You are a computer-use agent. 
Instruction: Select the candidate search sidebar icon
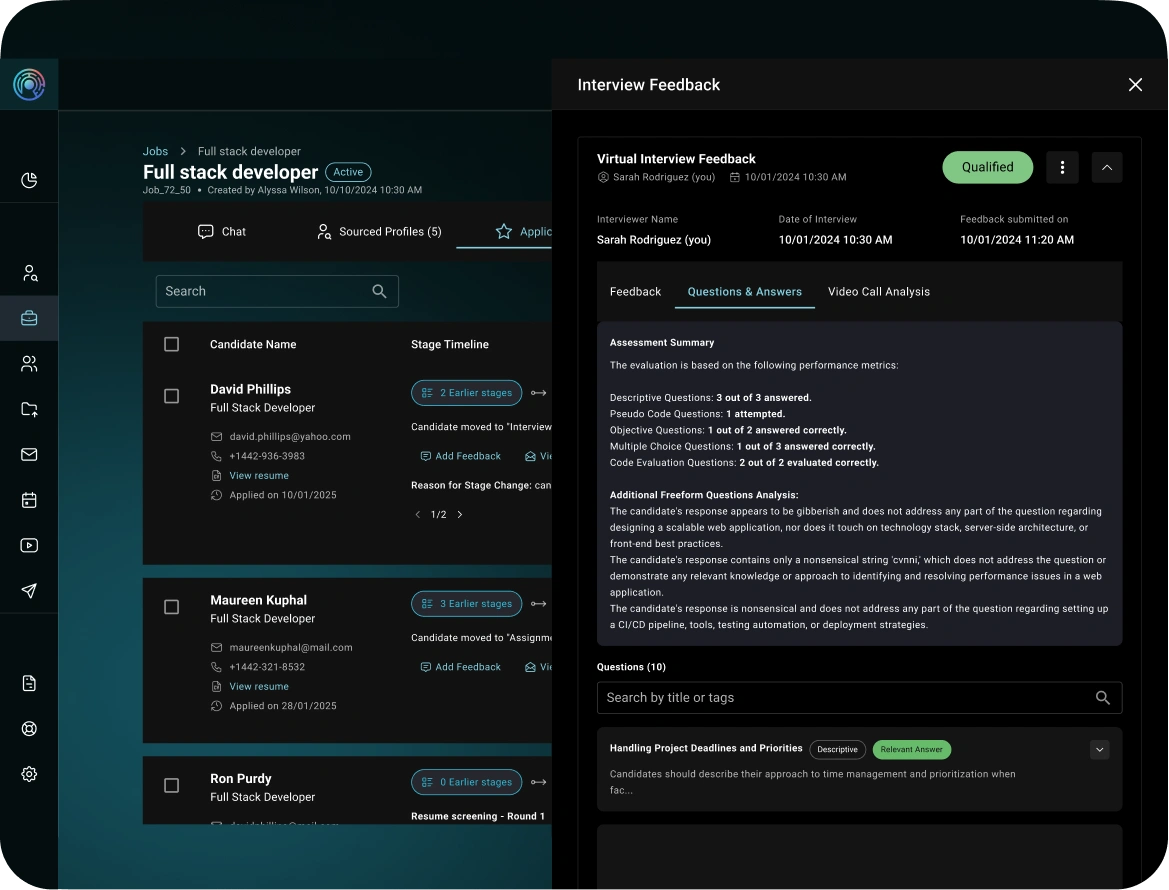29,273
